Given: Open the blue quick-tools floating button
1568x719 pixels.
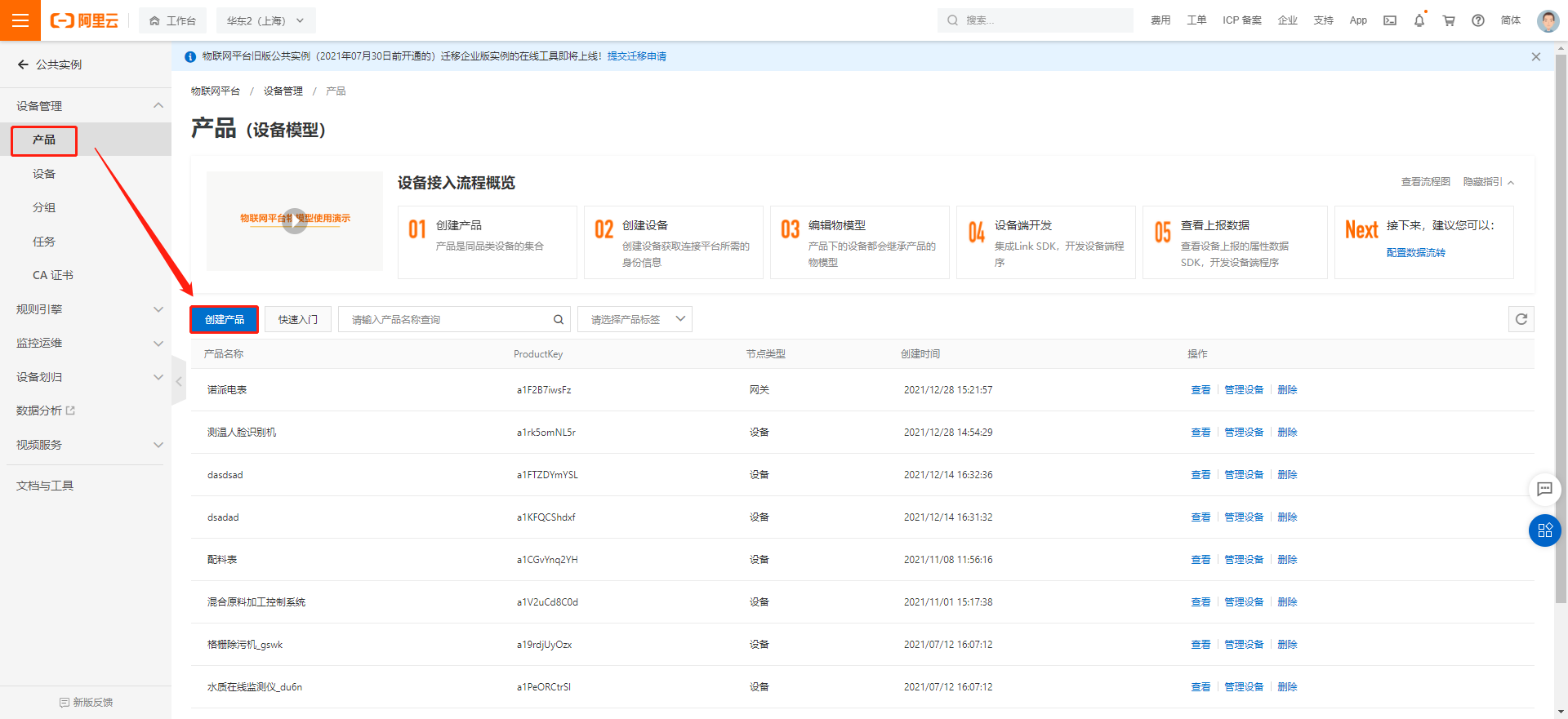Looking at the screenshot, I should 1544,530.
